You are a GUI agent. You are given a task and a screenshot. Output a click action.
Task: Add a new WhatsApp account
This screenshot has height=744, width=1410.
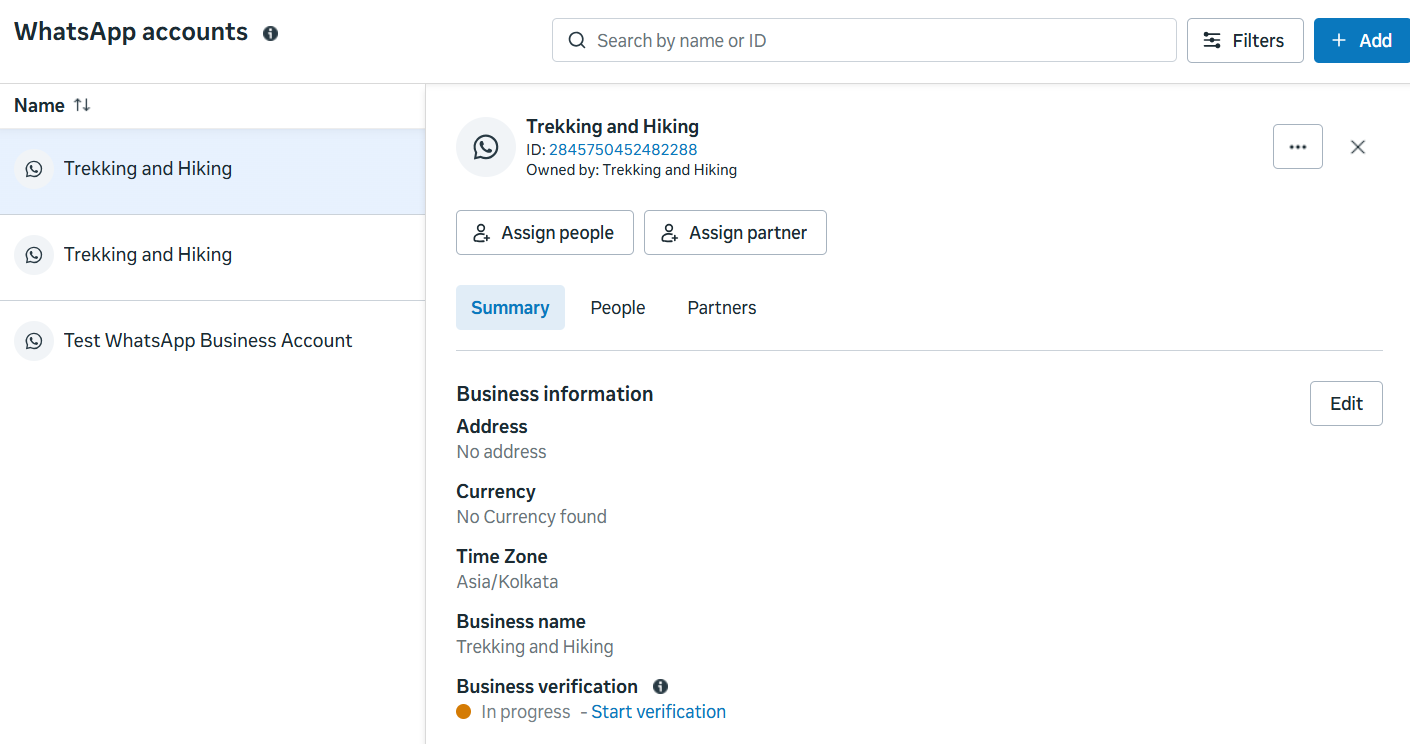point(1361,41)
